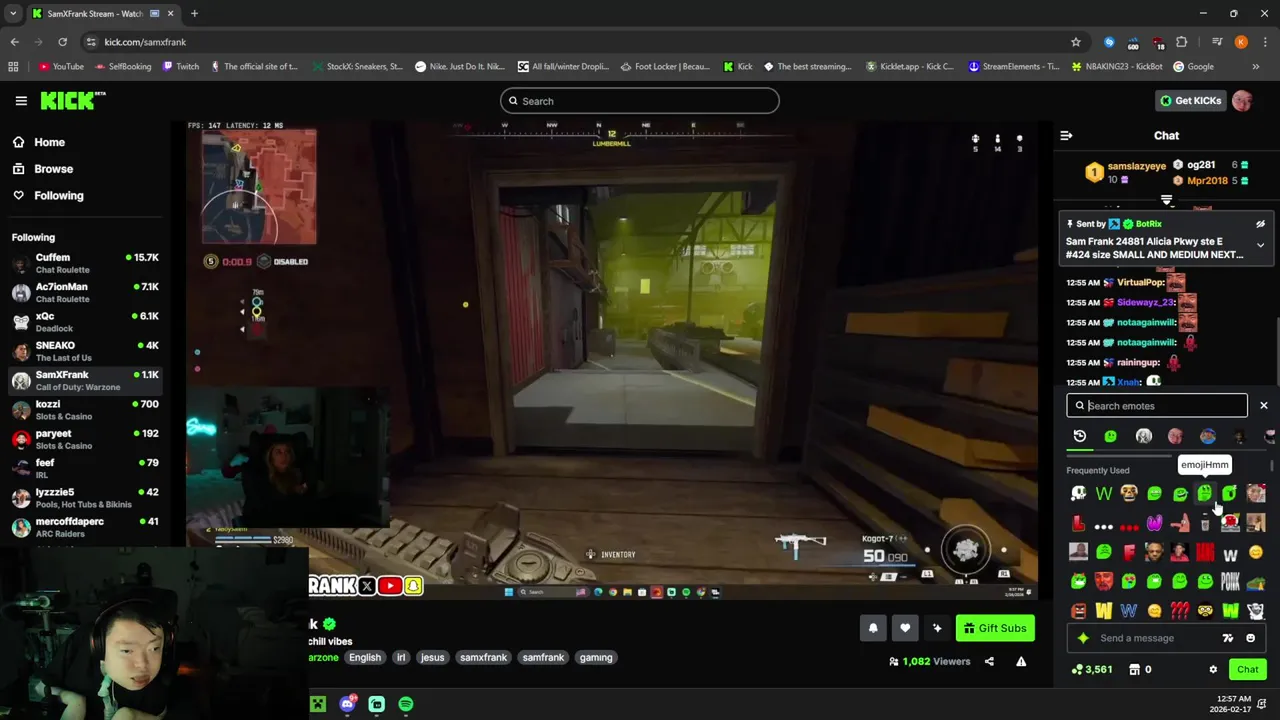This screenshot has width=1280, height=720.
Task: Open Spotify from the taskbar
Action: pos(405,704)
